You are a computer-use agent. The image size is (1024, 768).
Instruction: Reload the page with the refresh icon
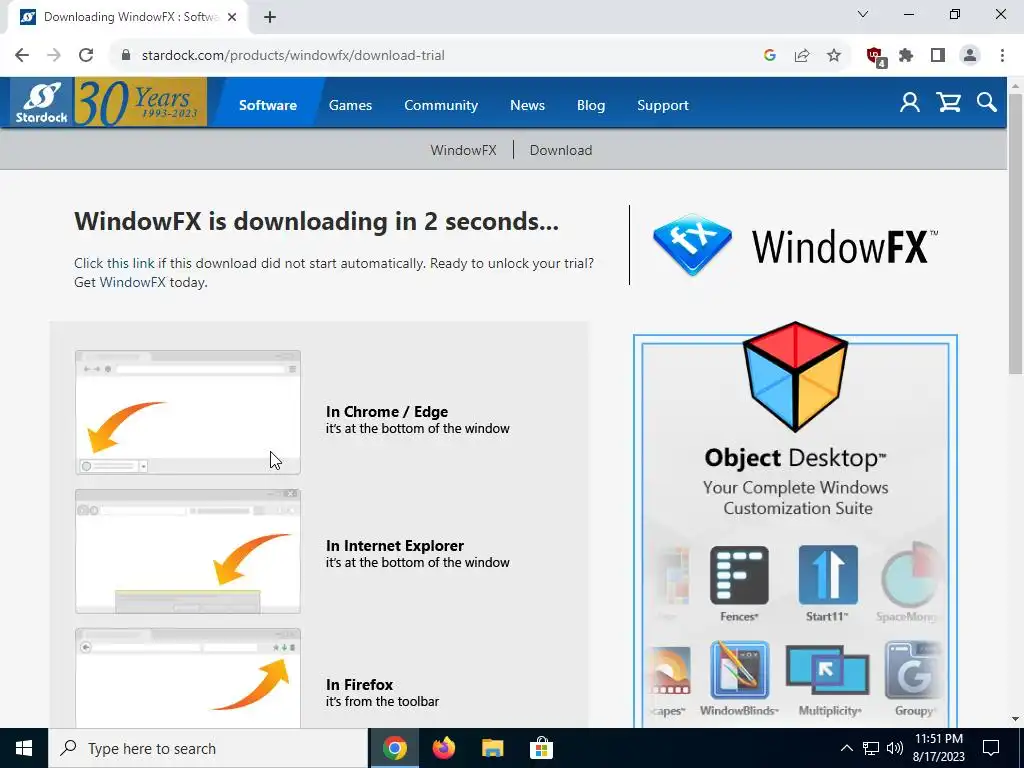pos(86,56)
